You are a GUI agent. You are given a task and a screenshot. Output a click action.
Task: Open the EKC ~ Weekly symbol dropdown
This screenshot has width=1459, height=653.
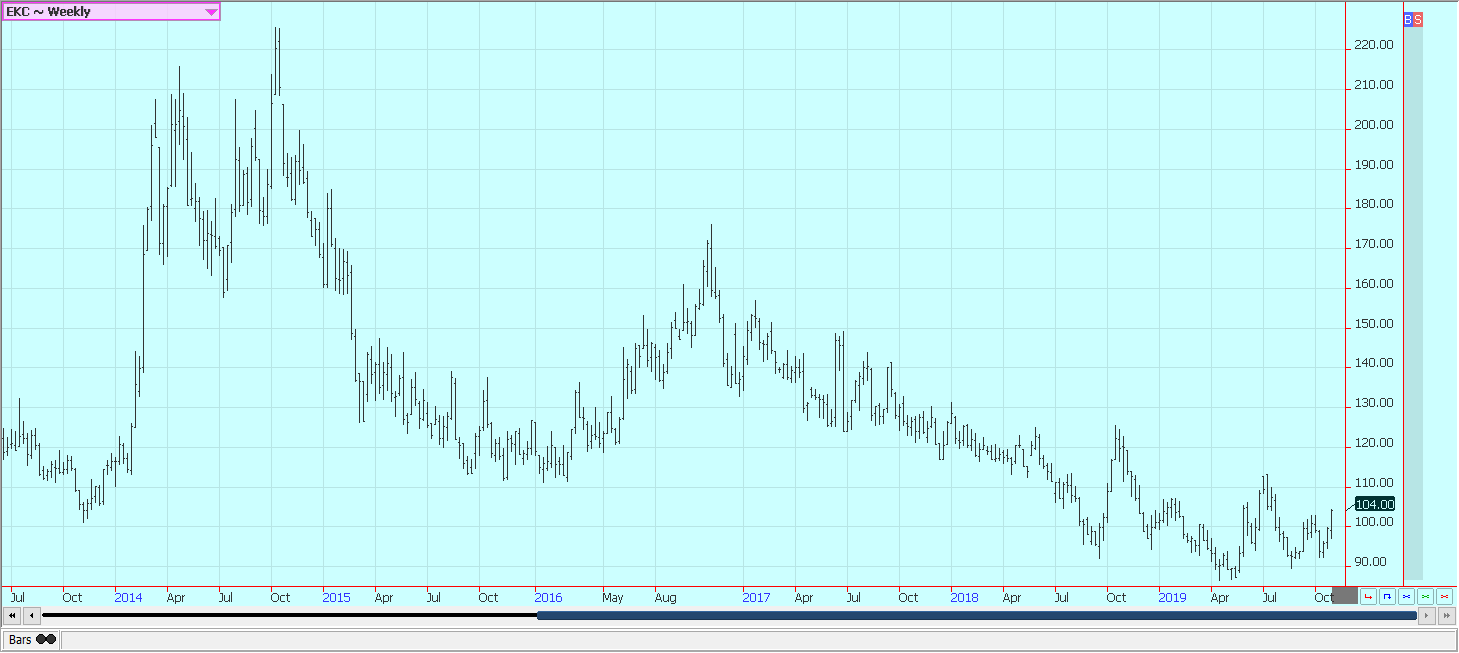click(x=111, y=11)
